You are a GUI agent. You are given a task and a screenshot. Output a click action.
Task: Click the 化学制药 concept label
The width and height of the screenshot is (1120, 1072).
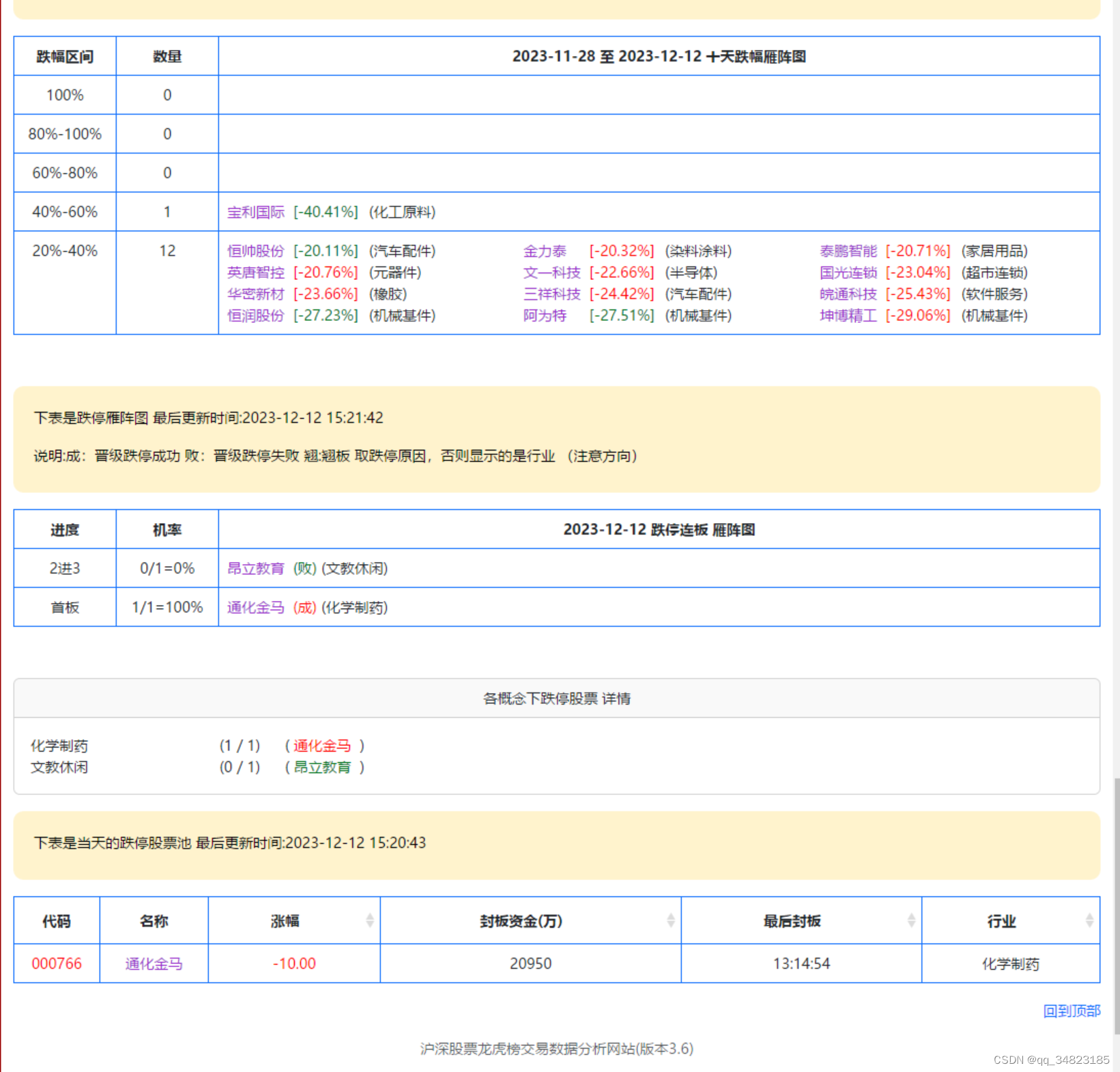click(x=59, y=746)
